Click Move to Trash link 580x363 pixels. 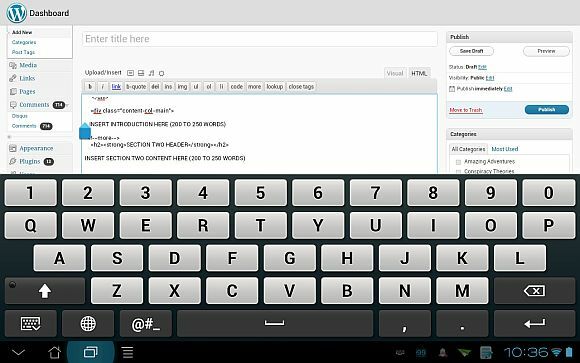click(x=466, y=110)
